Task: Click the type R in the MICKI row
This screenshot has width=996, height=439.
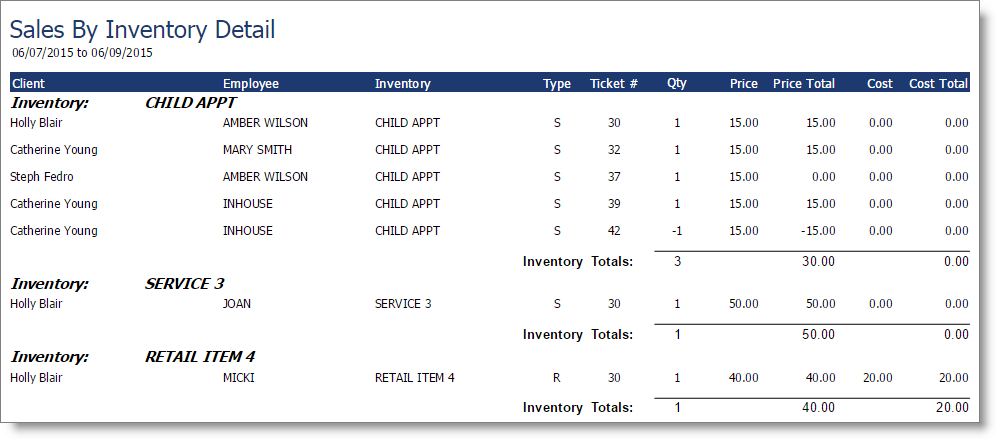Action: pos(556,377)
